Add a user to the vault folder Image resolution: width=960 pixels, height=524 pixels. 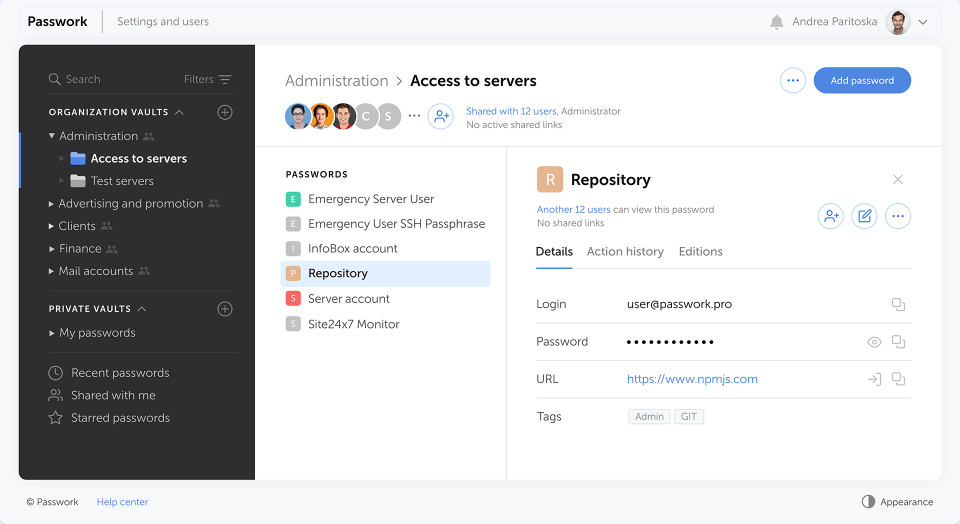tap(440, 116)
